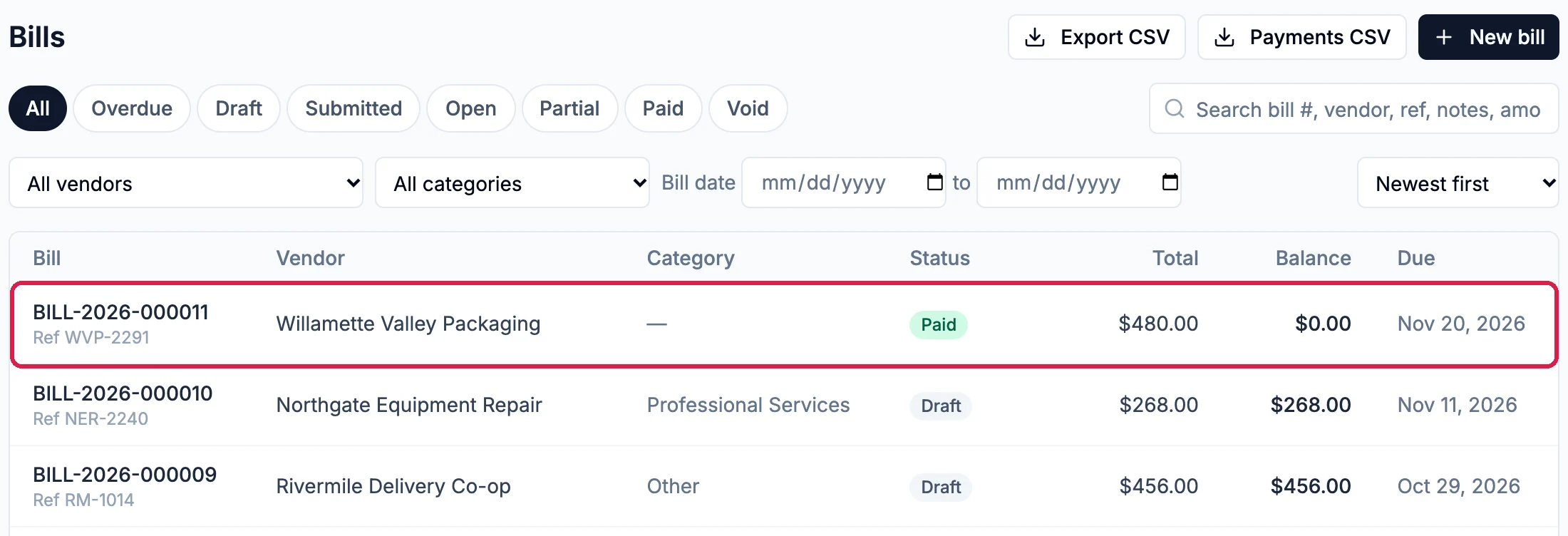The width and height of the screenshot is (1568, 536).
Task: Open the All vendors dropdown
Action: pos(186,183)
